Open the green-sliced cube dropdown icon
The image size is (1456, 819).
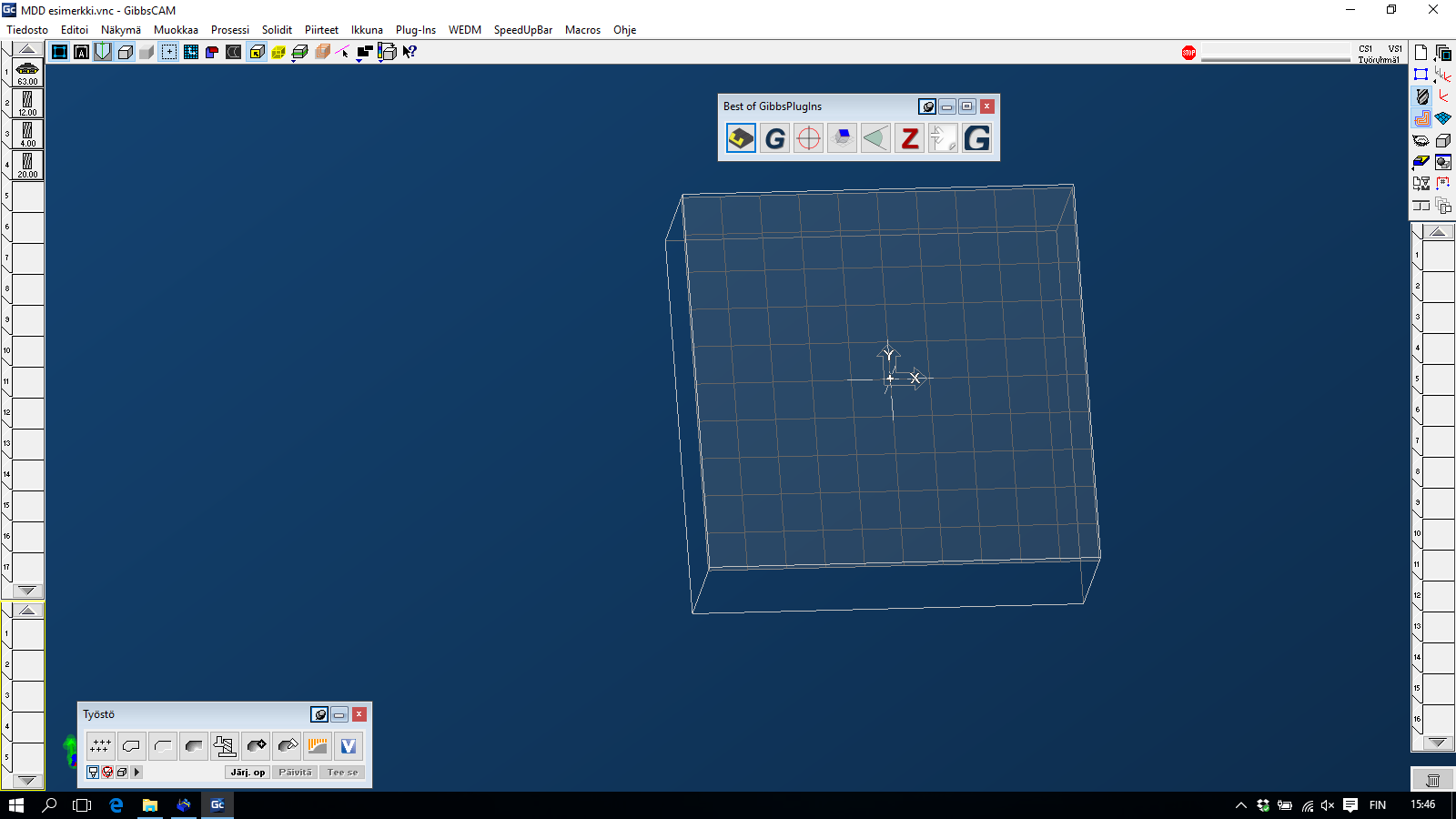(299, 52)
